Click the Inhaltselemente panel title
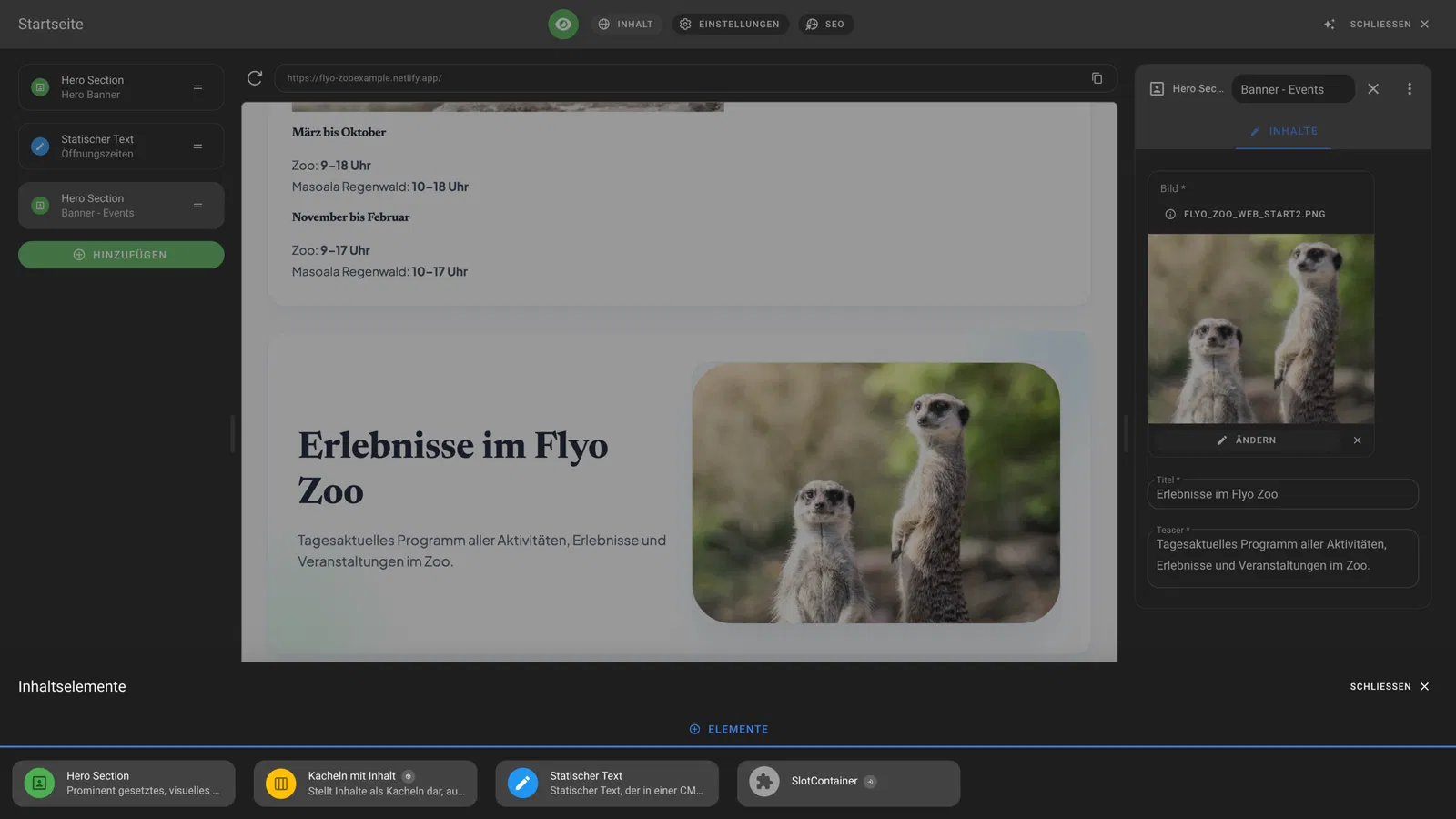Viewport: 1456px width, 819px height. tap(72, 687)
